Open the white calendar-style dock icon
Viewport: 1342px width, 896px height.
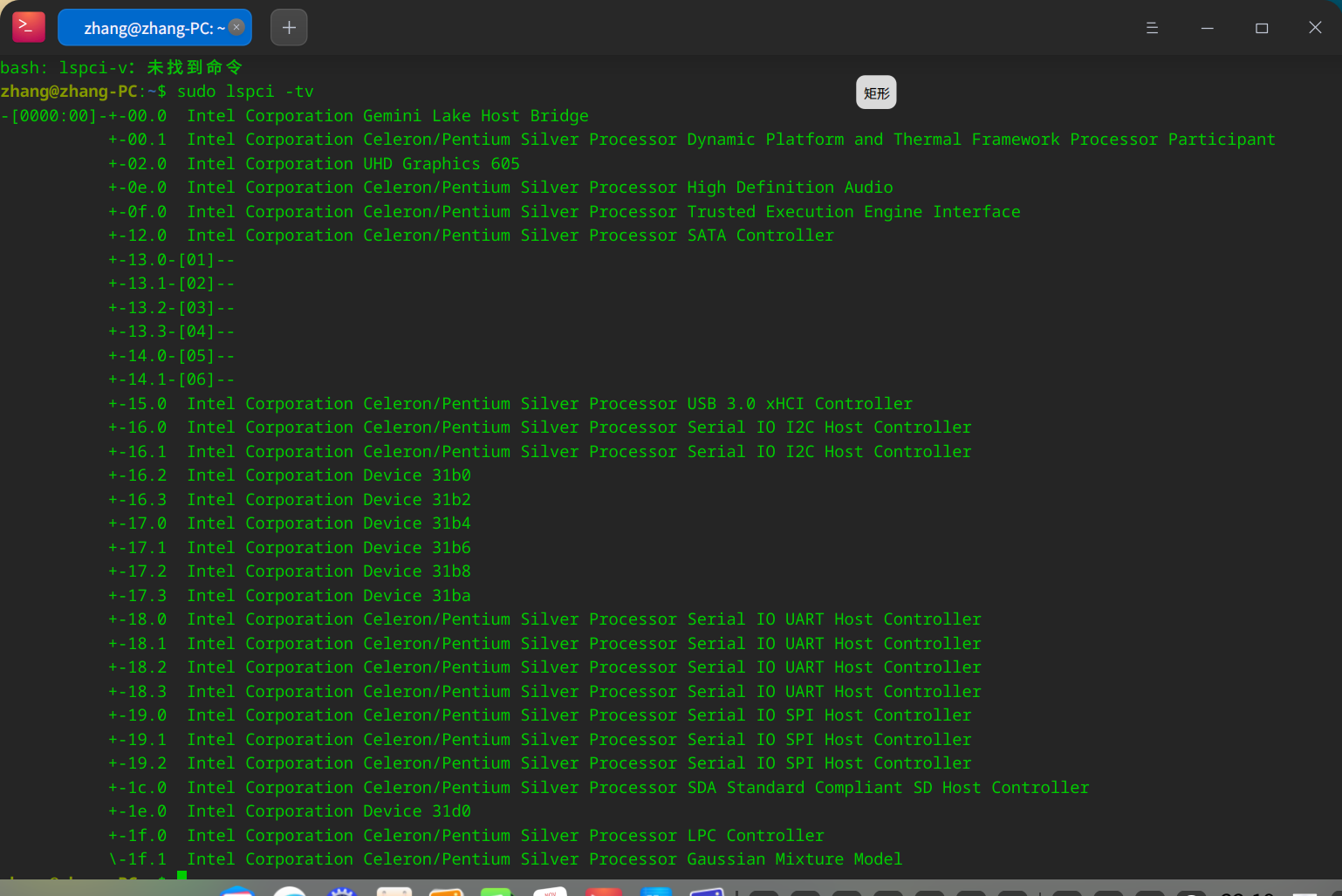coord(394,890)
